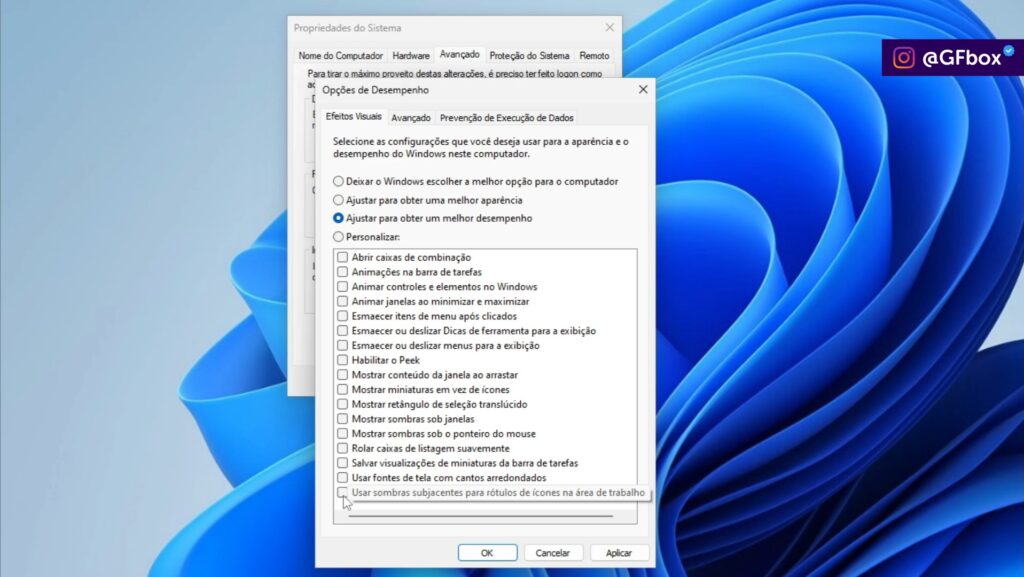Enable 'Rolar caixas de listagem suavemente'
Image resolution: width=1024 pixels, height=577 pixels.
pos(342,448)
